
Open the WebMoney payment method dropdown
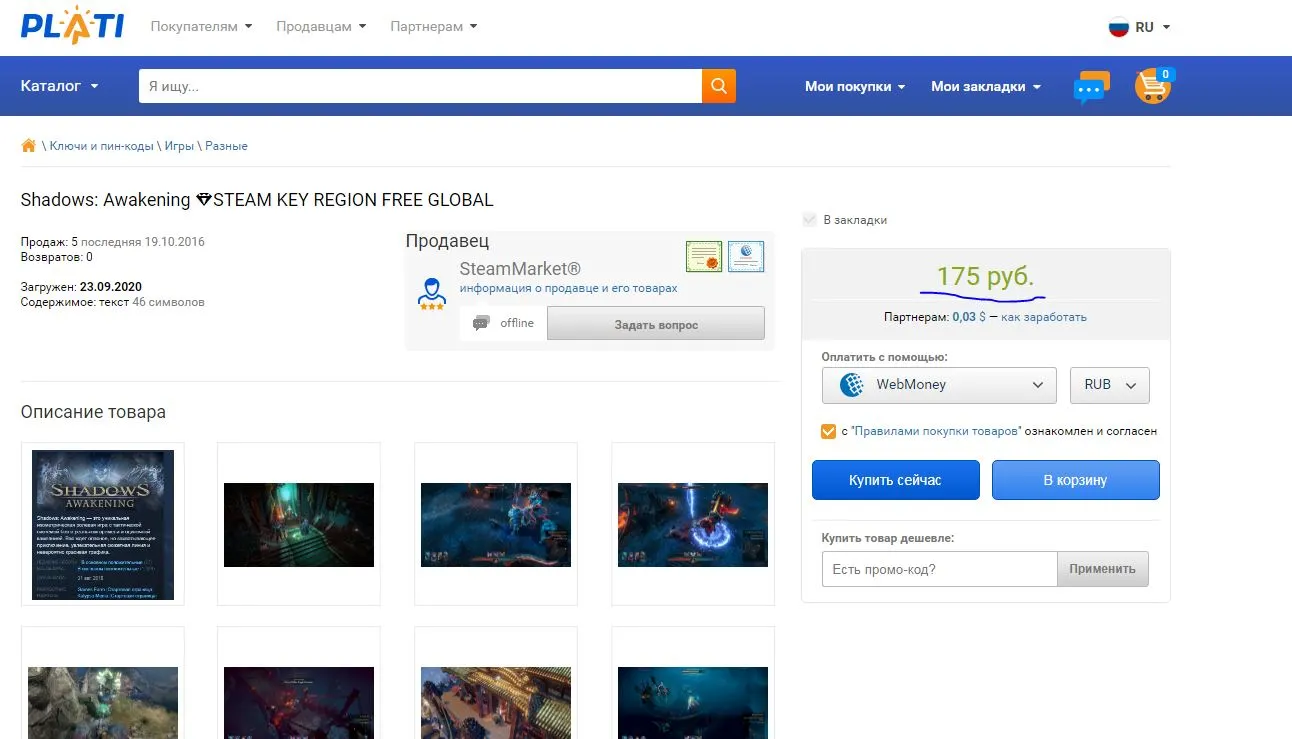[939, 385]
